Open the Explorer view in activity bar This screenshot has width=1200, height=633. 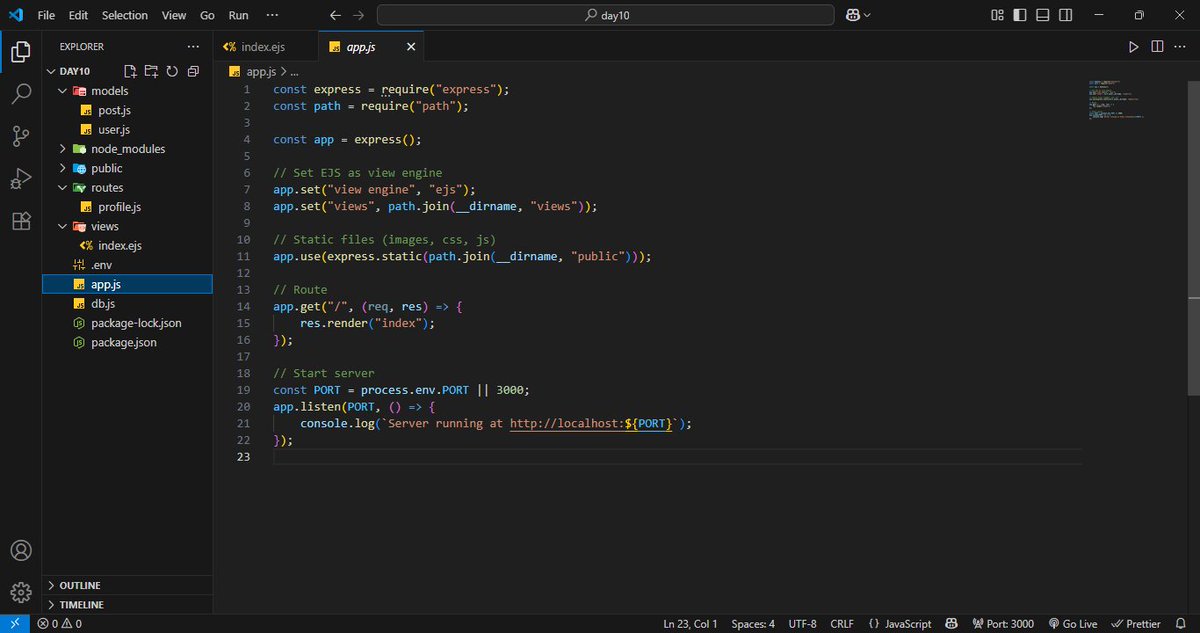point(20,52)
